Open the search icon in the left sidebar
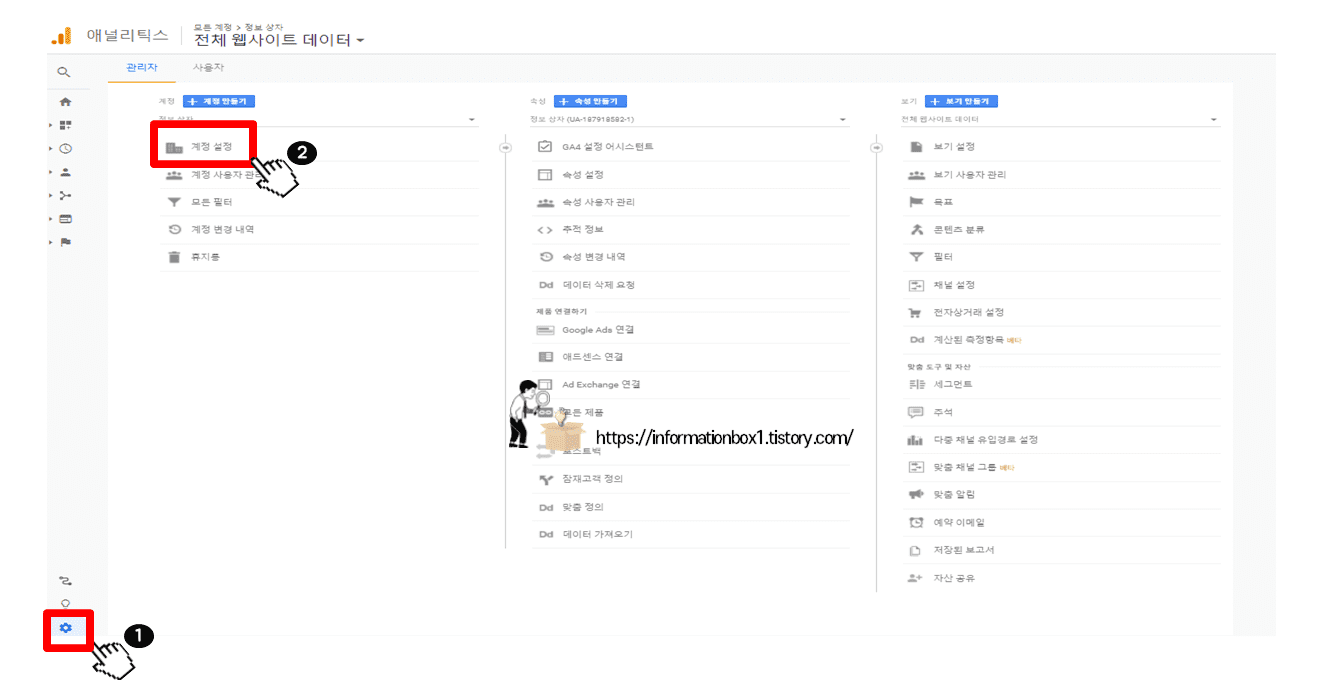The image size is (1323, 680). [x=65, y=71]
